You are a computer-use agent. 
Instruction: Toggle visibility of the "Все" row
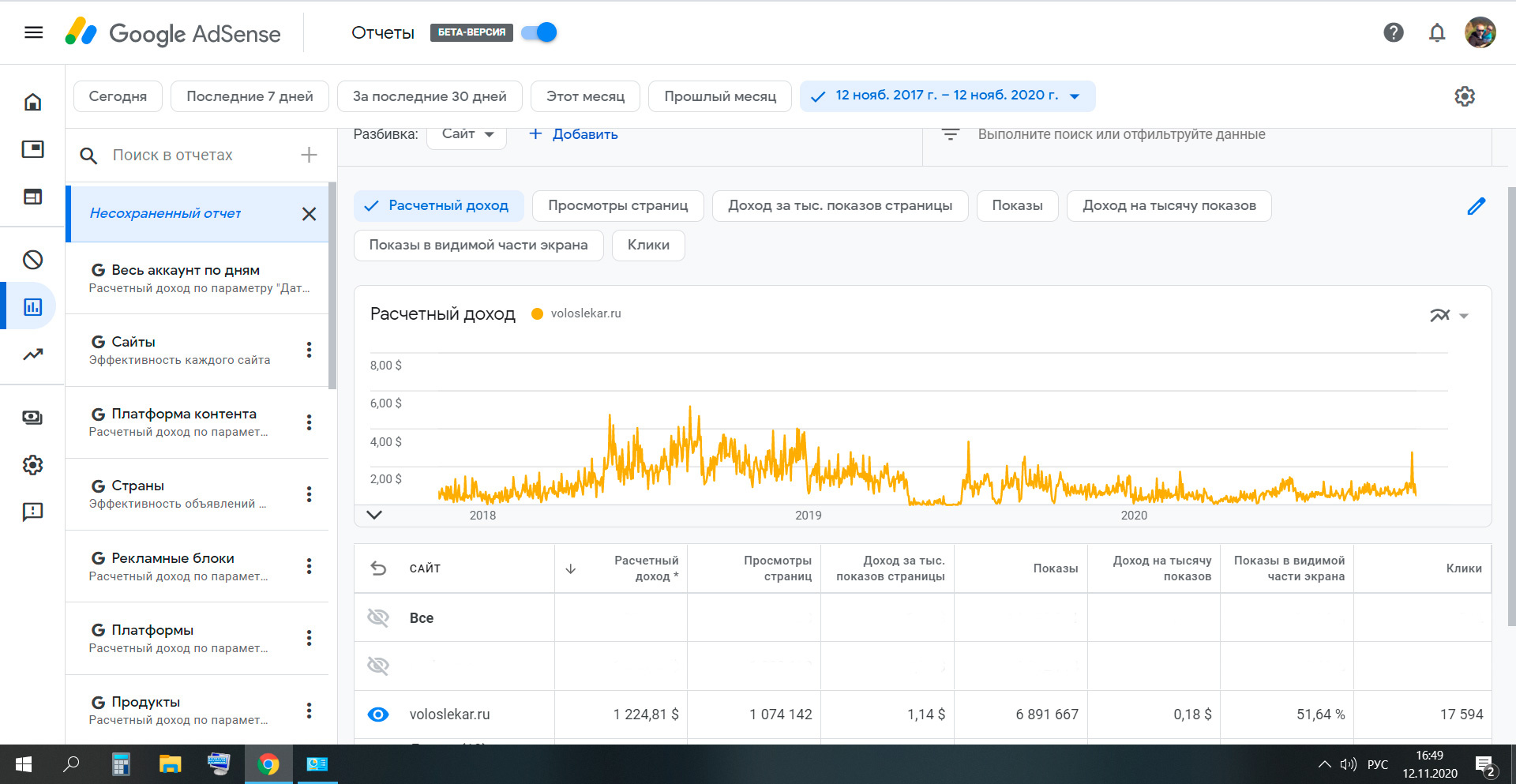(378, 617)
